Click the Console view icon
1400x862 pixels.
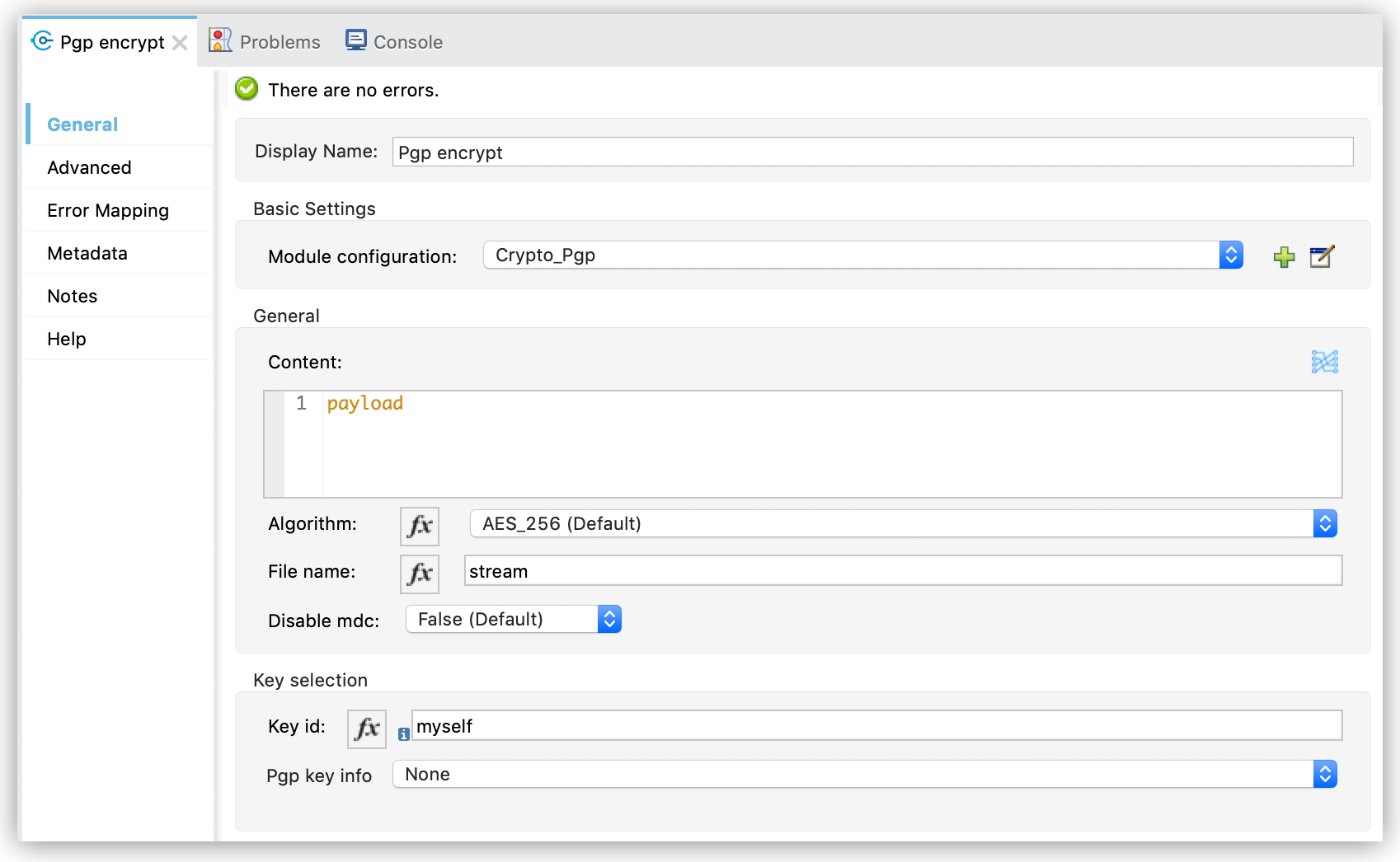(x=355, y=39)
